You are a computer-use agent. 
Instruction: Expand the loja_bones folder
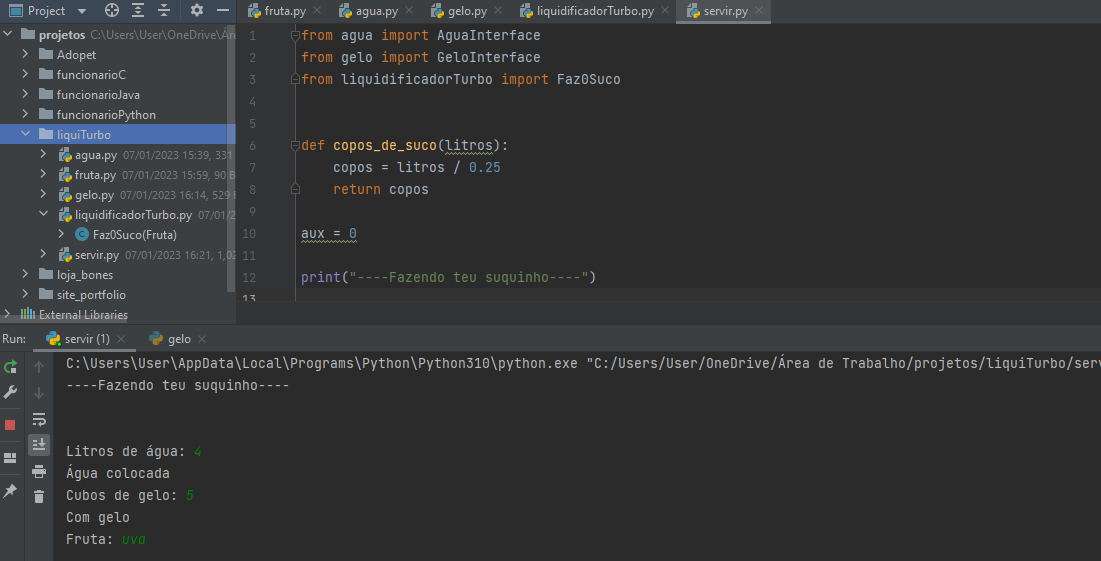click(x=26, y=275)
